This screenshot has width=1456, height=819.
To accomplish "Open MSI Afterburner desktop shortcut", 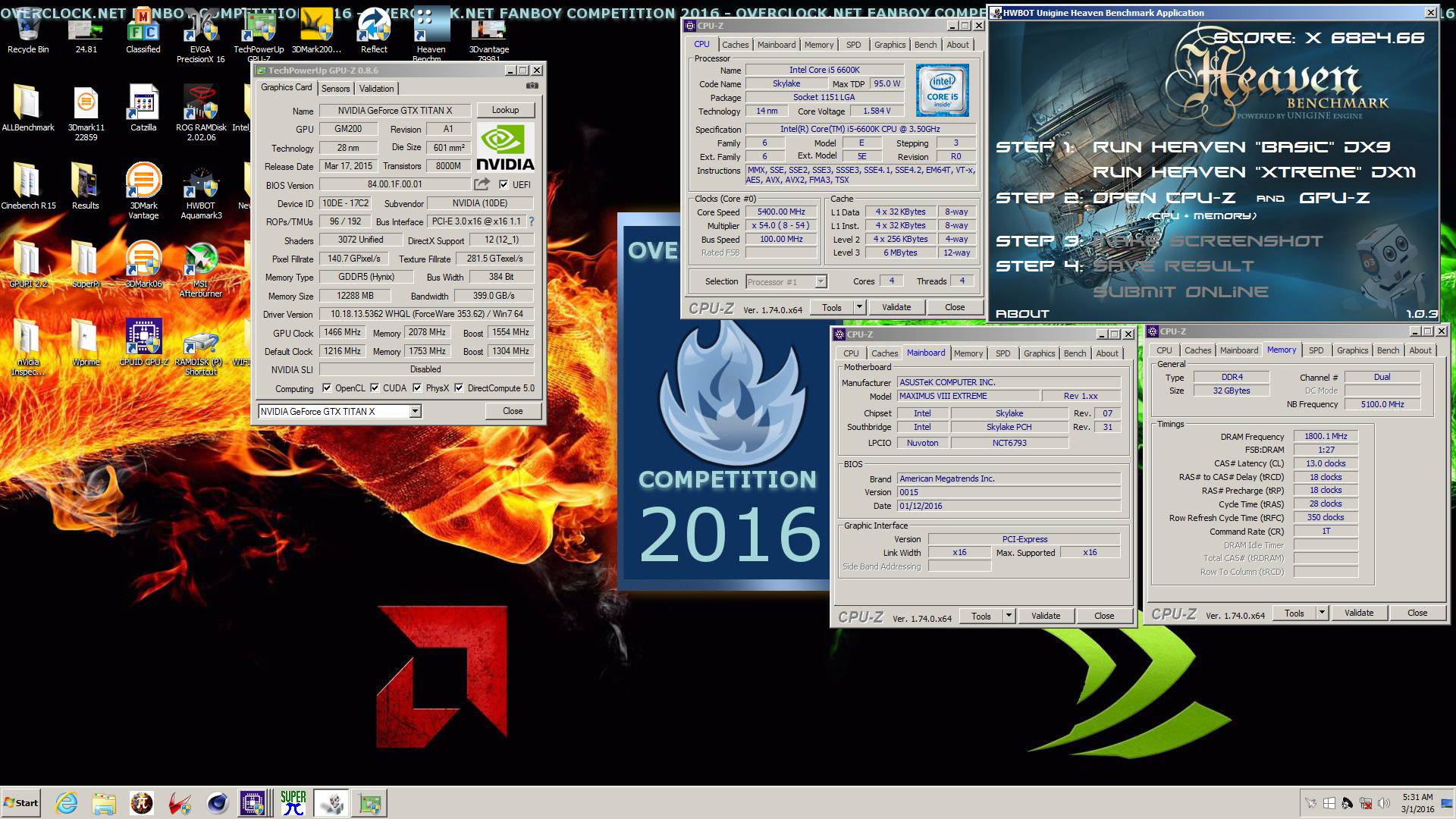I will [x=201, y=269].
